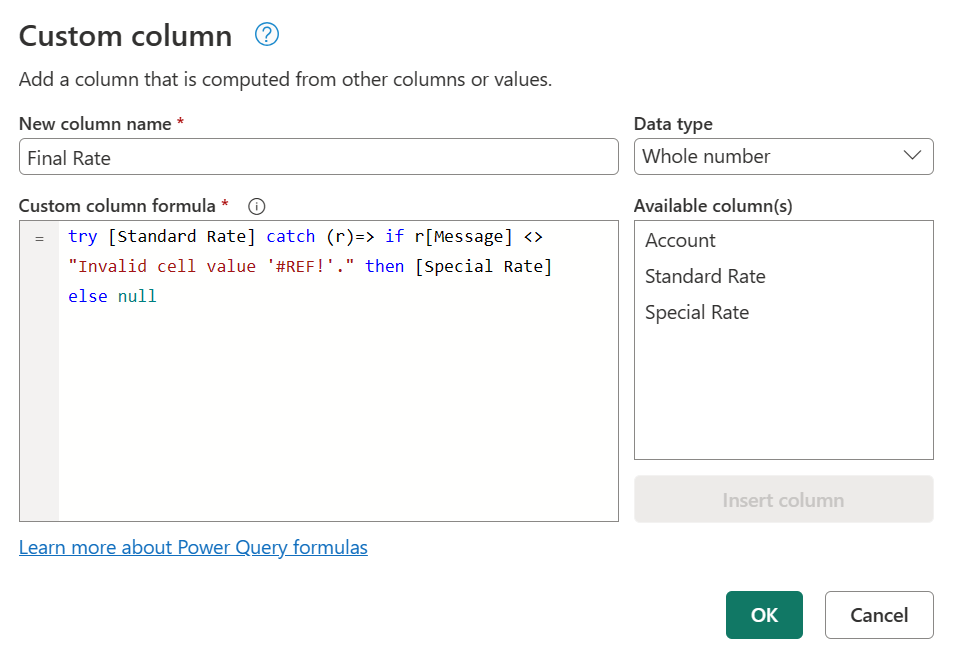Click the info icon beside Custom column formula
The image size is (959, 664).
[256, 205]
